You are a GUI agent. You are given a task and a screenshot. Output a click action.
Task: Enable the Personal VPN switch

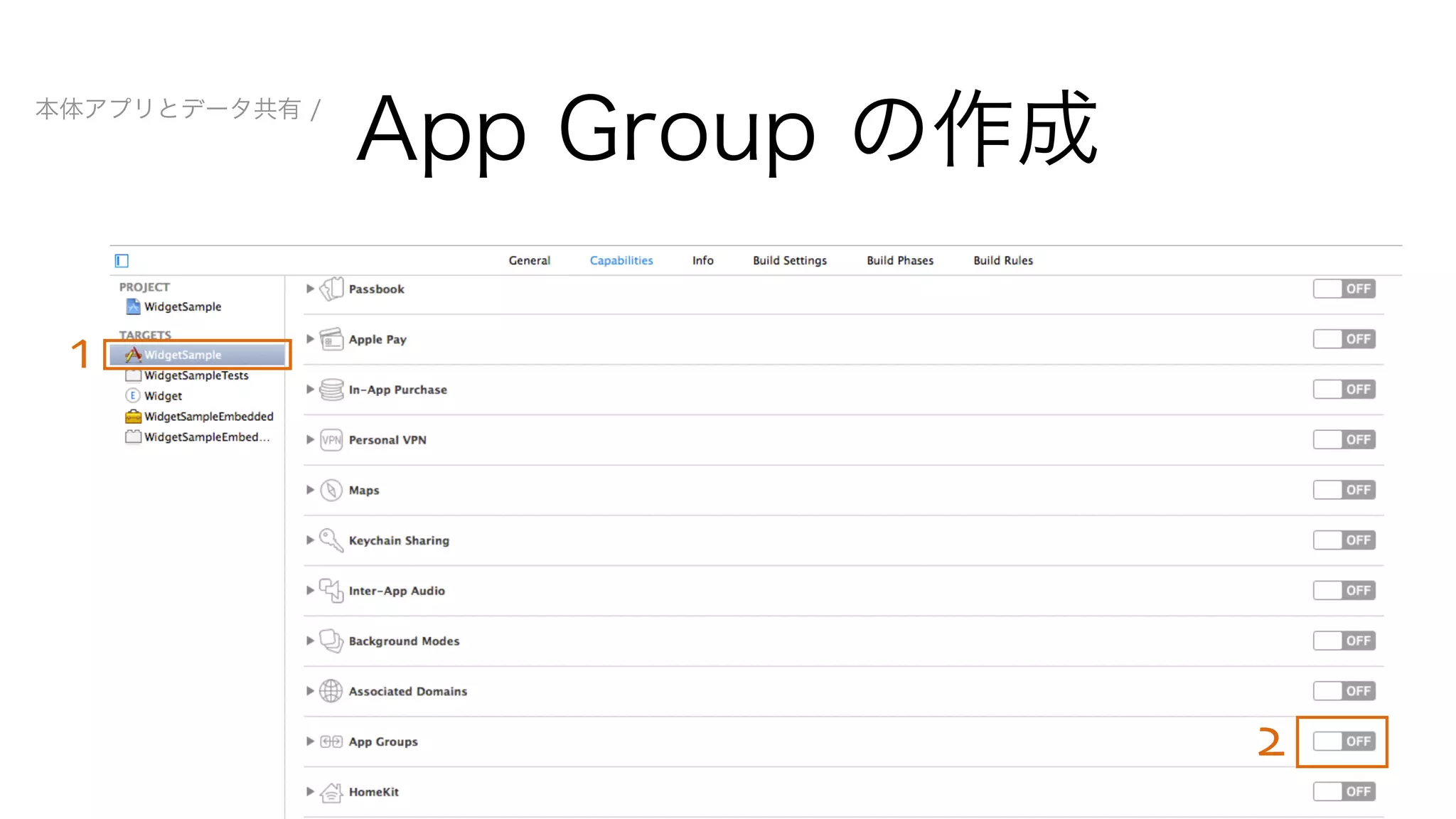pos(1344,440)
